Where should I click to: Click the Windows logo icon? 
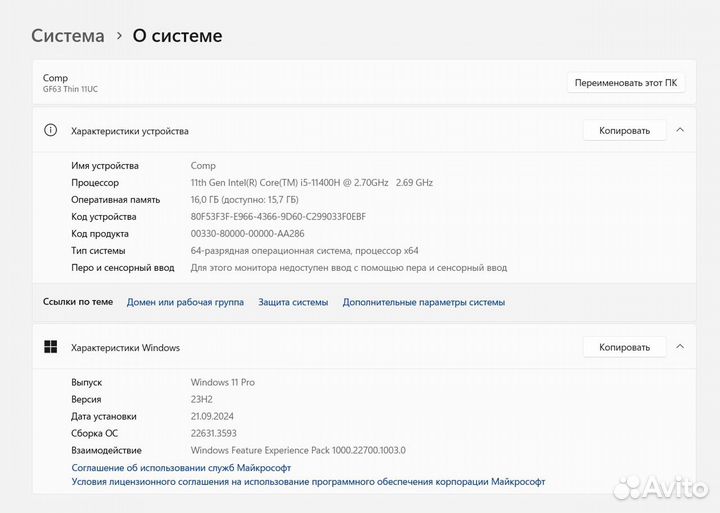pyautogui.click(x=50, y=347)
